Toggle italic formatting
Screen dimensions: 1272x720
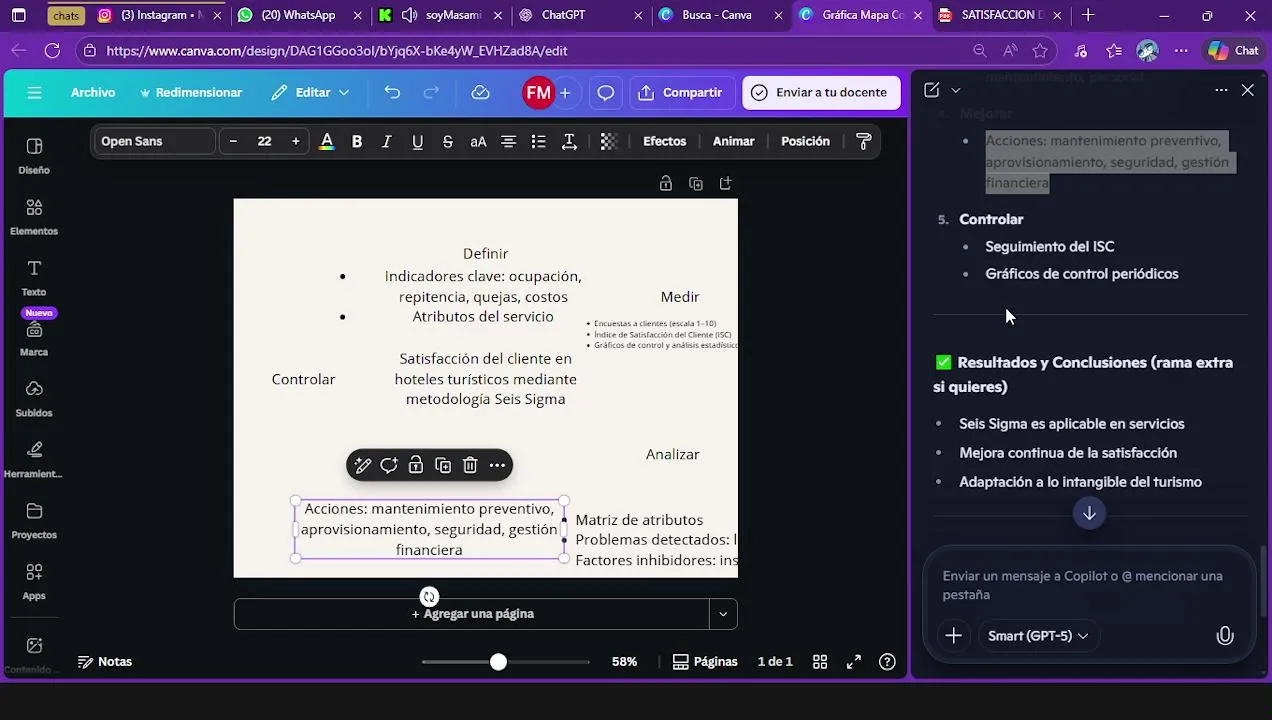tap(387, 141)
